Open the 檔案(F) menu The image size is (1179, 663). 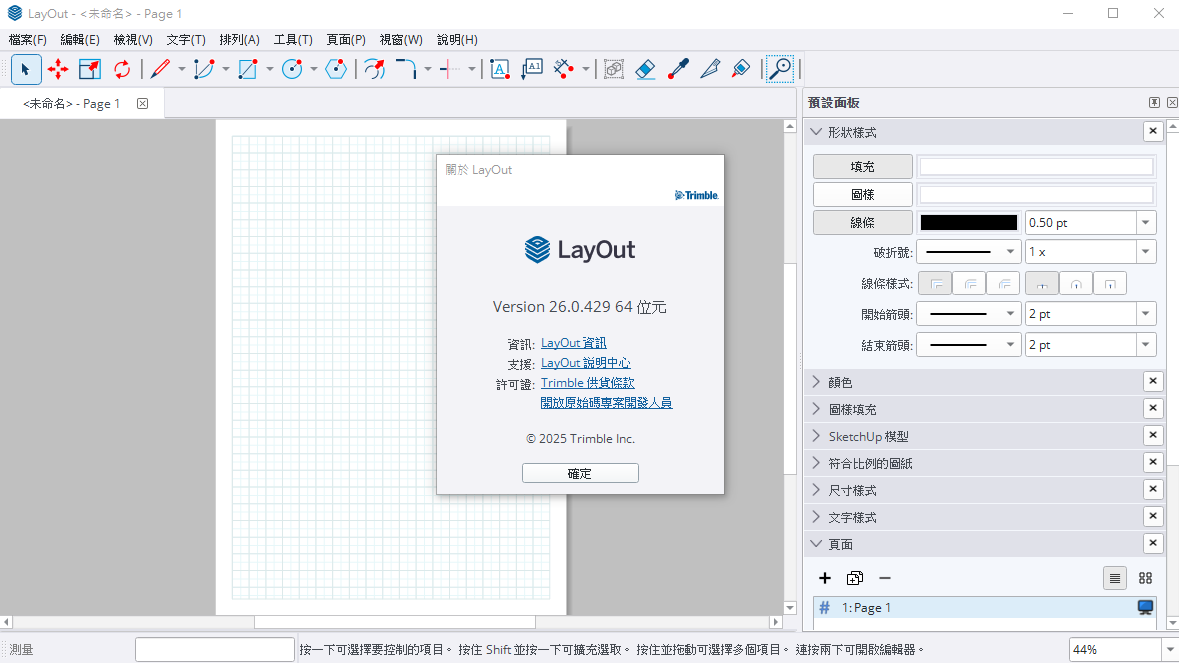tap(28, 40)
